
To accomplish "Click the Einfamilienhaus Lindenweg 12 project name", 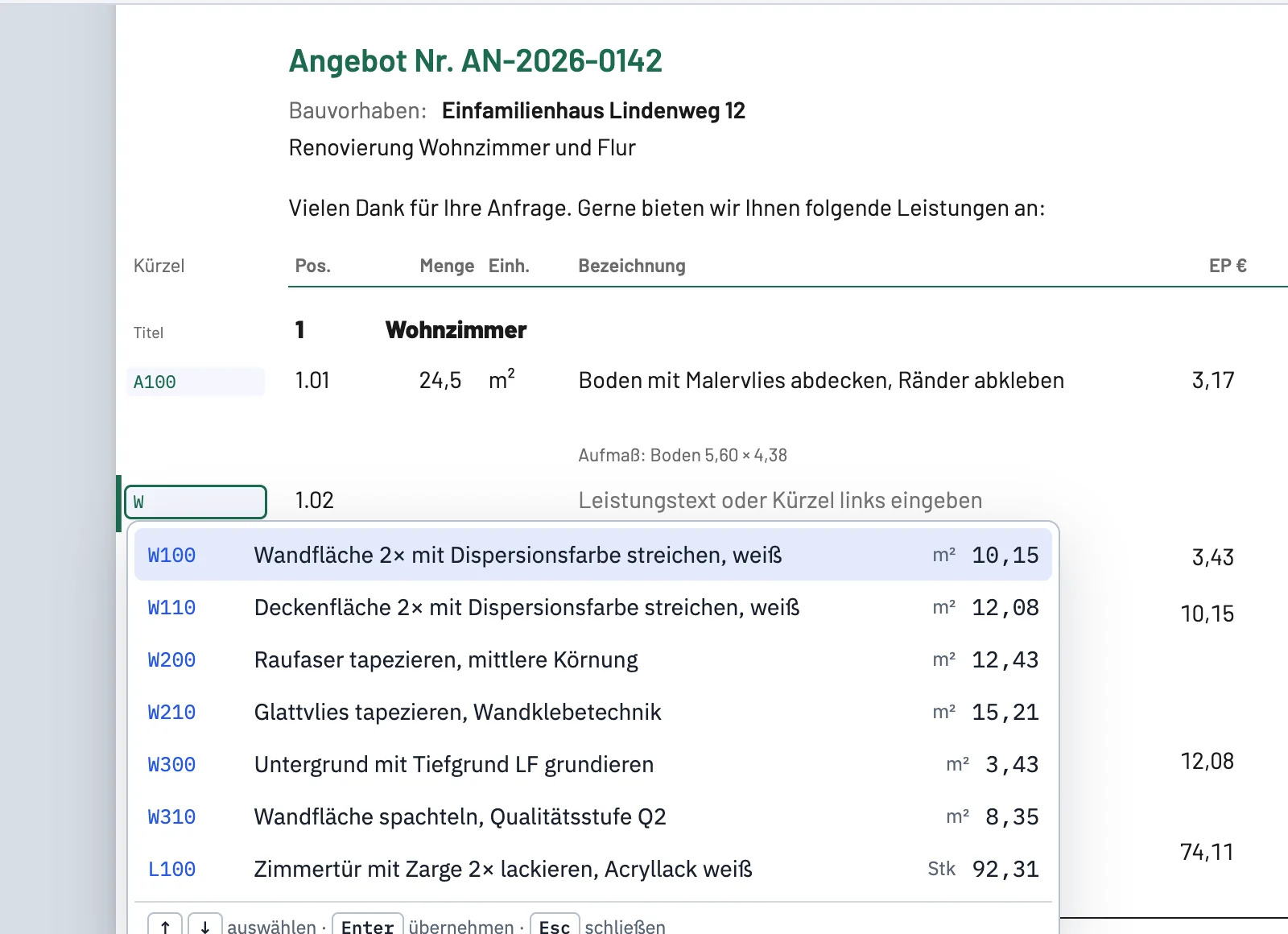I will 593,110.
